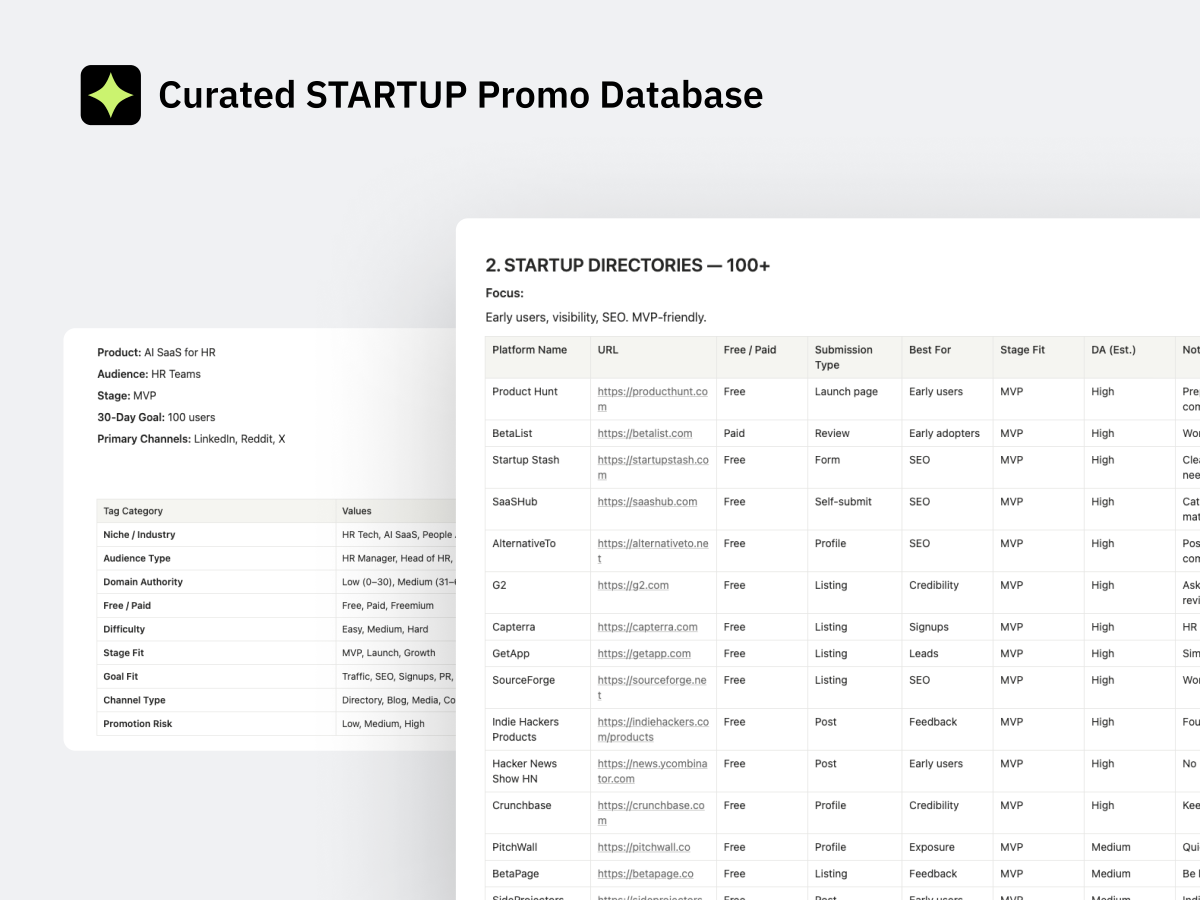Visit the indiehackers.com/products link

point(652,722)
